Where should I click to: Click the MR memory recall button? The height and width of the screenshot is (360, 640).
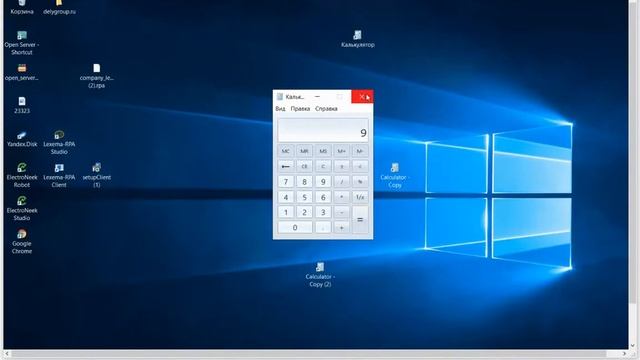304,151
